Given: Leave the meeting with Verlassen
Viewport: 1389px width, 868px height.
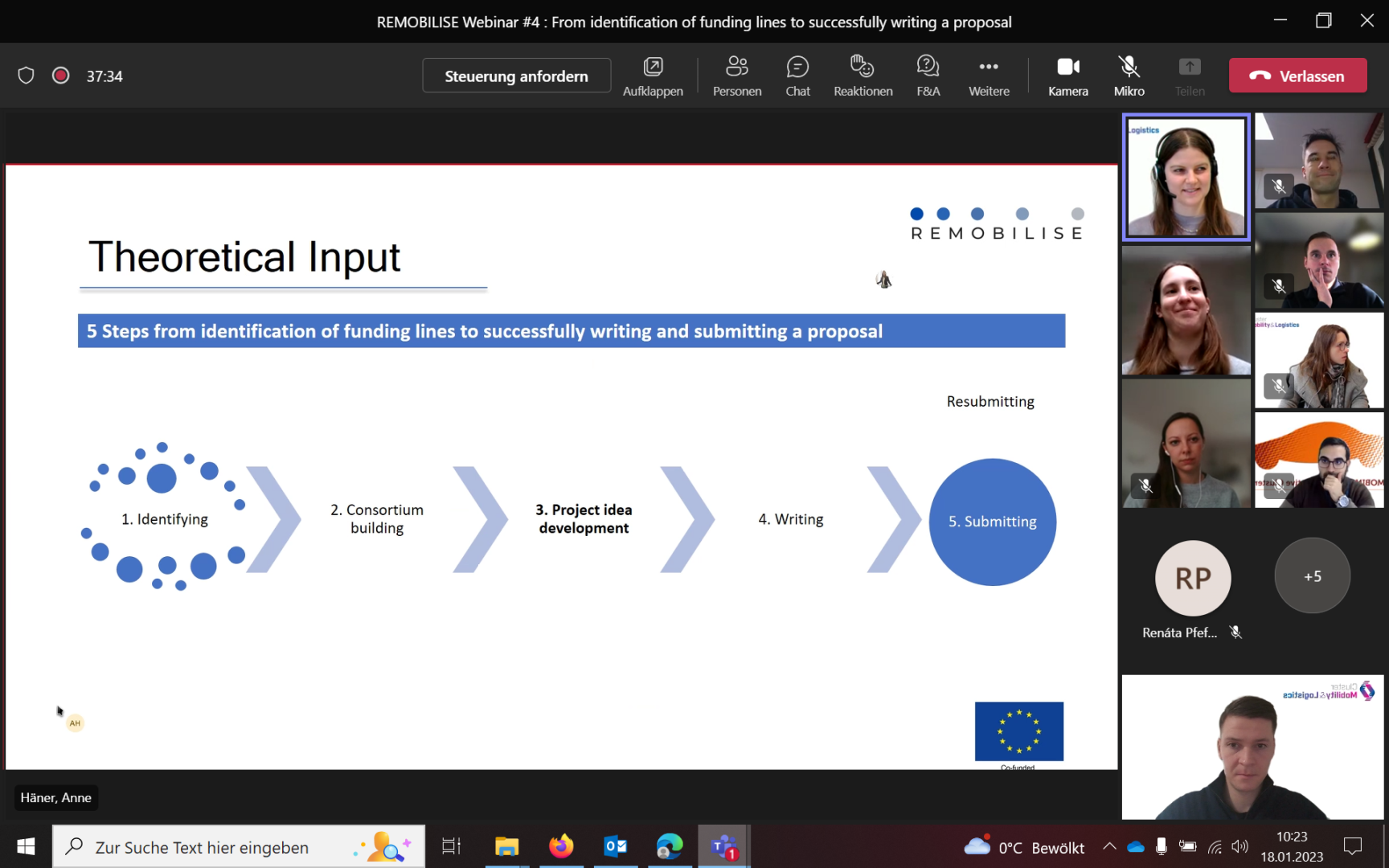Looking at the screenshot, I should click(1297, 76).
